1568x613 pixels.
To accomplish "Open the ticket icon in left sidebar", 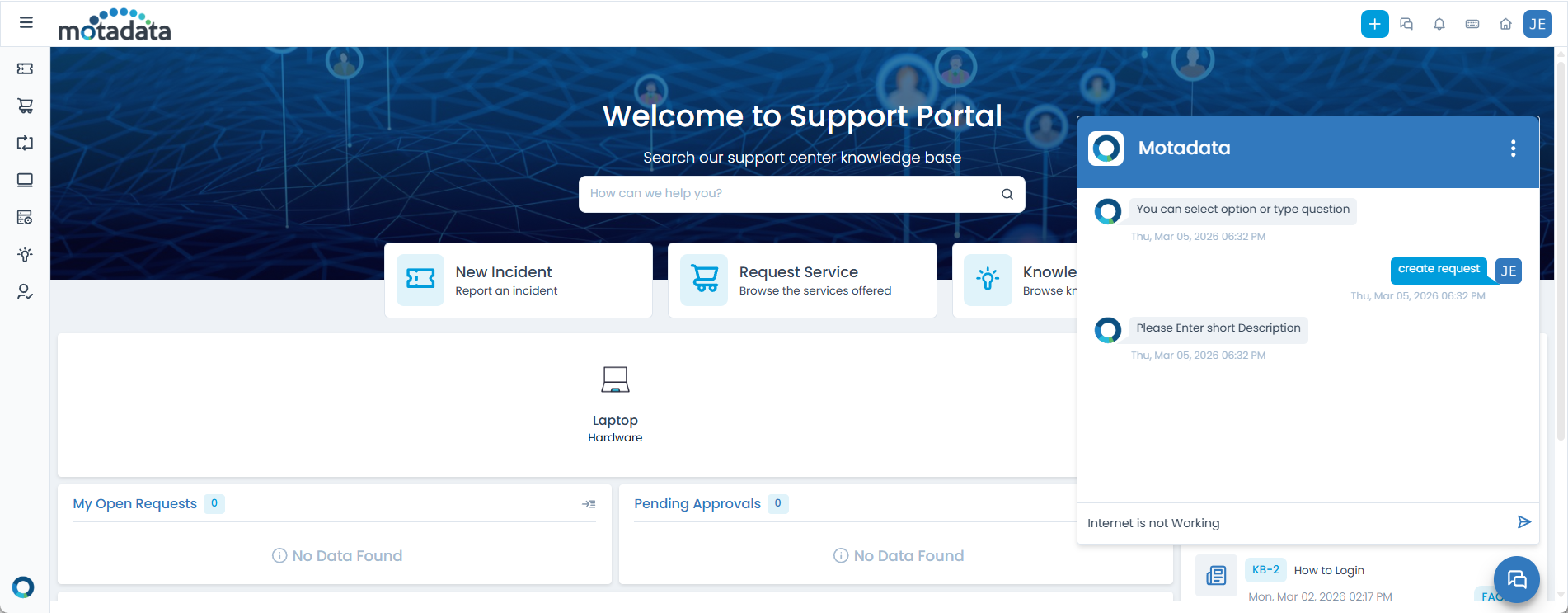I will (26, 68).
